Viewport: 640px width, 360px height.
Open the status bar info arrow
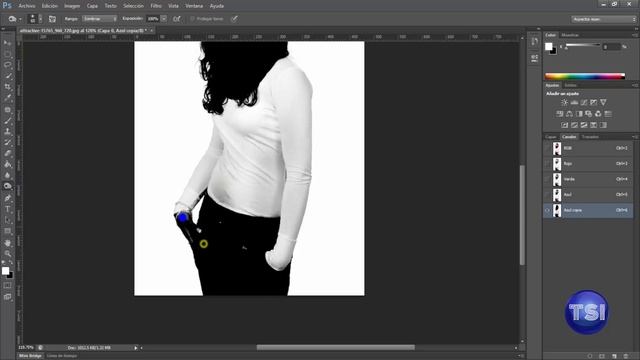136,348
